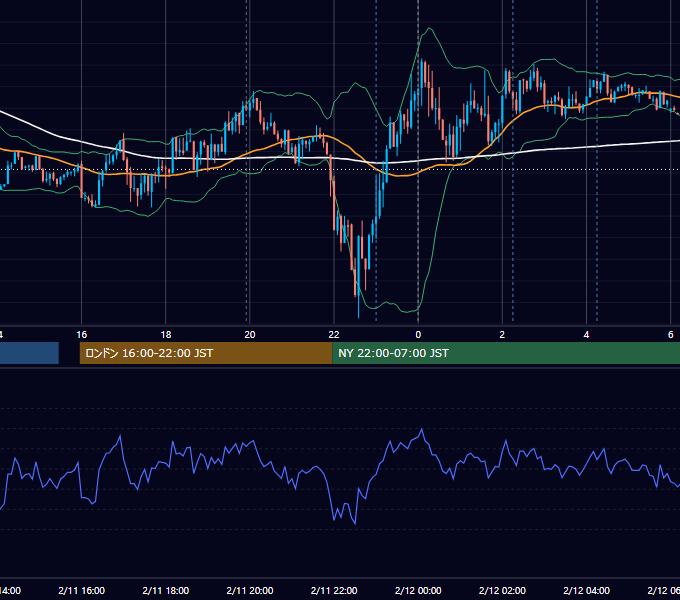
Task: Click the 2/11 20:00 label on oscillator axis
Action: 250,590
